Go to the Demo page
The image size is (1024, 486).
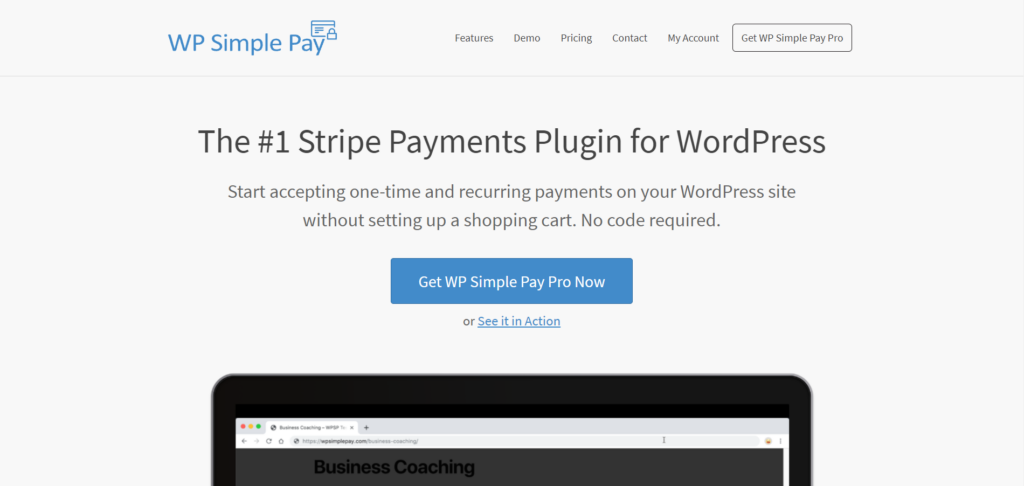527,38
